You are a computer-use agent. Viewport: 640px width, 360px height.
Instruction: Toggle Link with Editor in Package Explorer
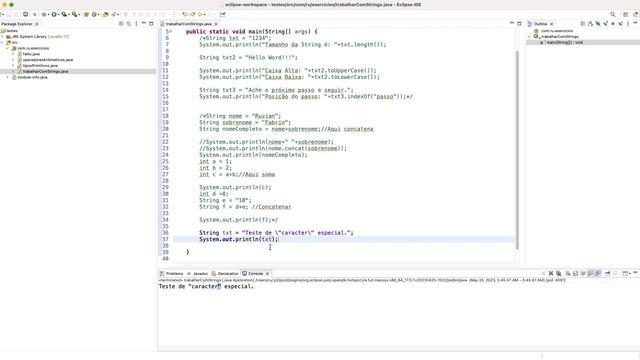(x=129, y=24)
